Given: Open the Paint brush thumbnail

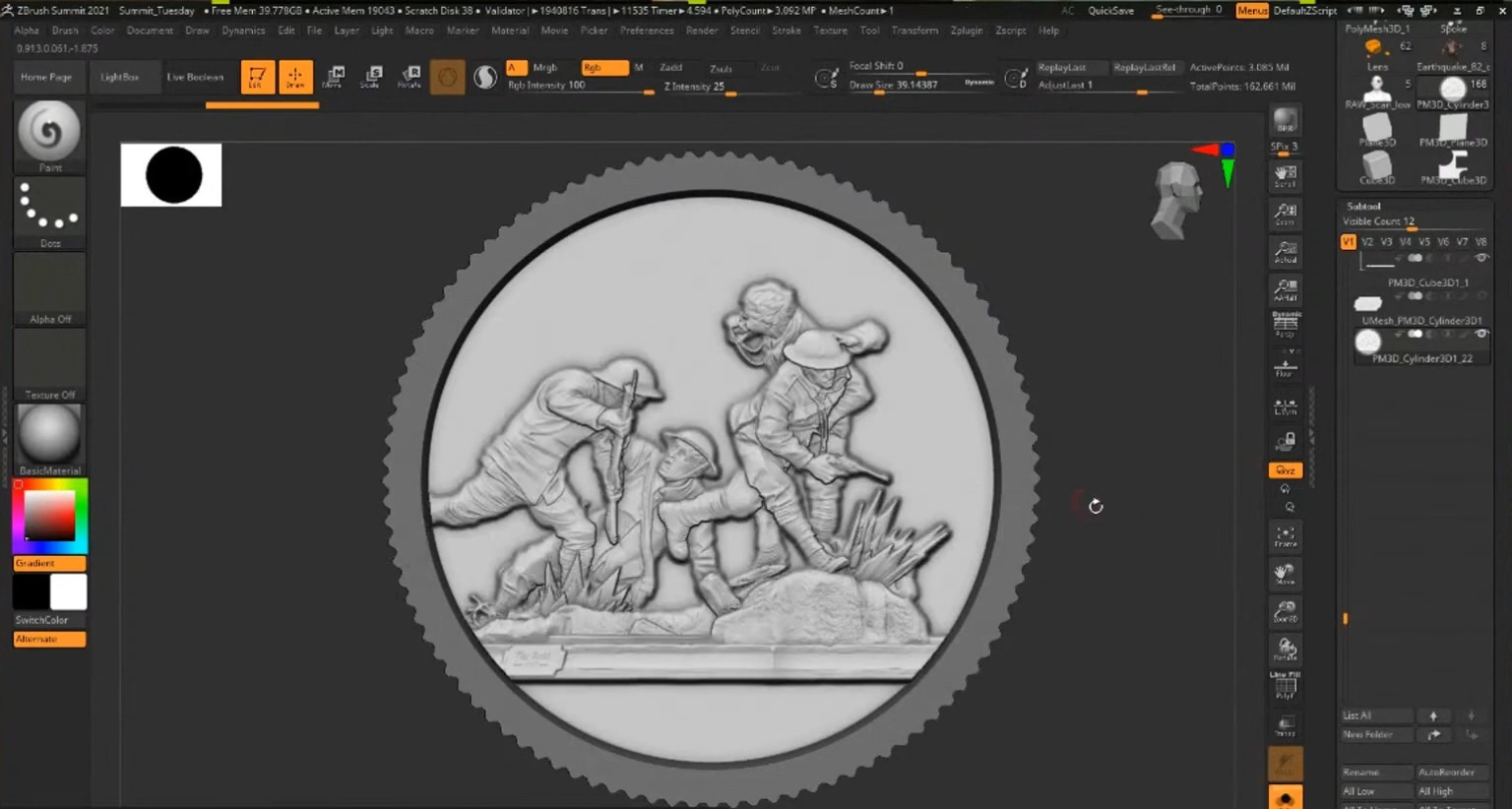Looking at the screenshot, I should (49, 132).
